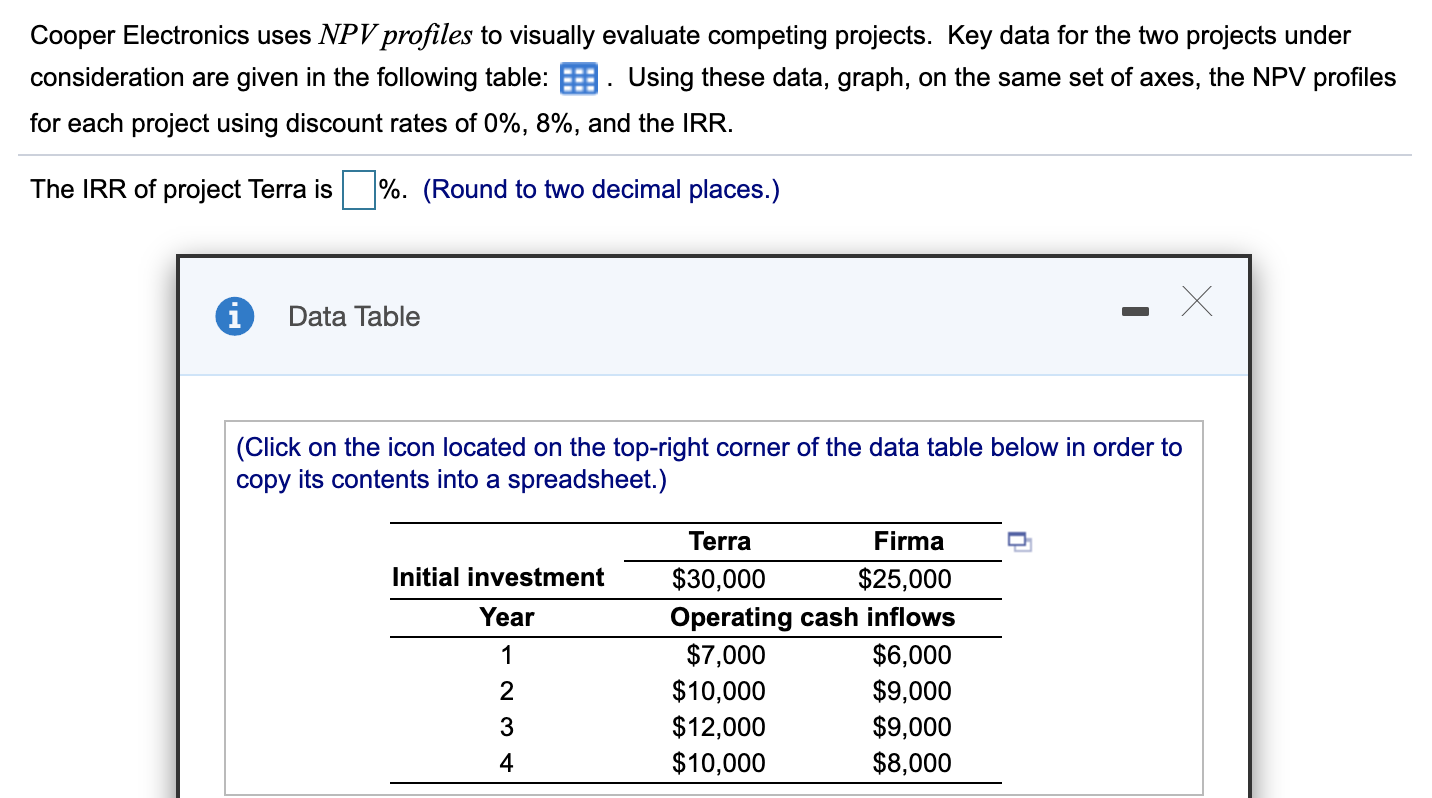This screenshot has width=1432, height=798.
Task: Click the $25,000 Firma investment value
Action: 907,579
